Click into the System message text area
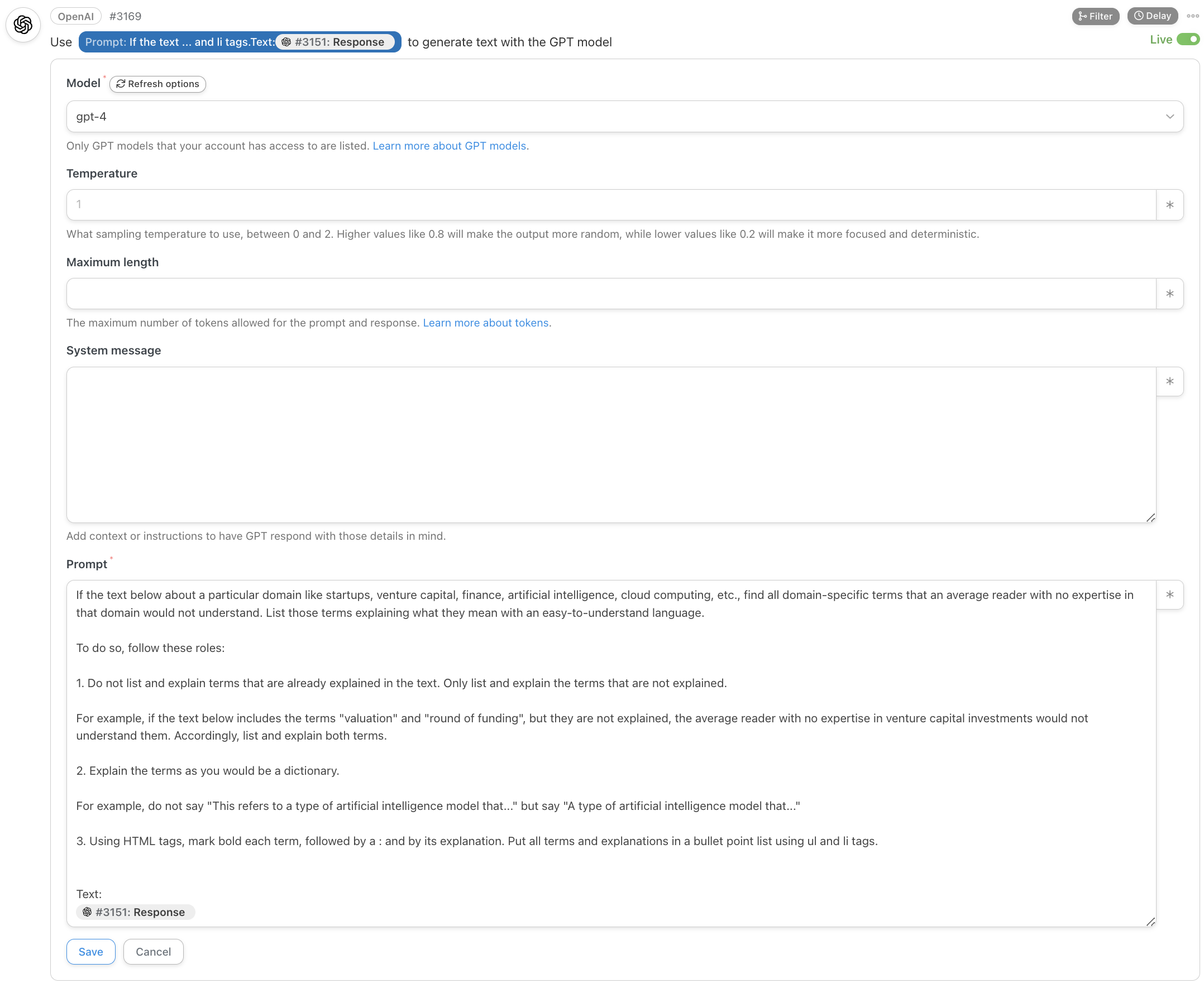The height and width of the screenshot is (988, 1204). [x=611, y=445]
